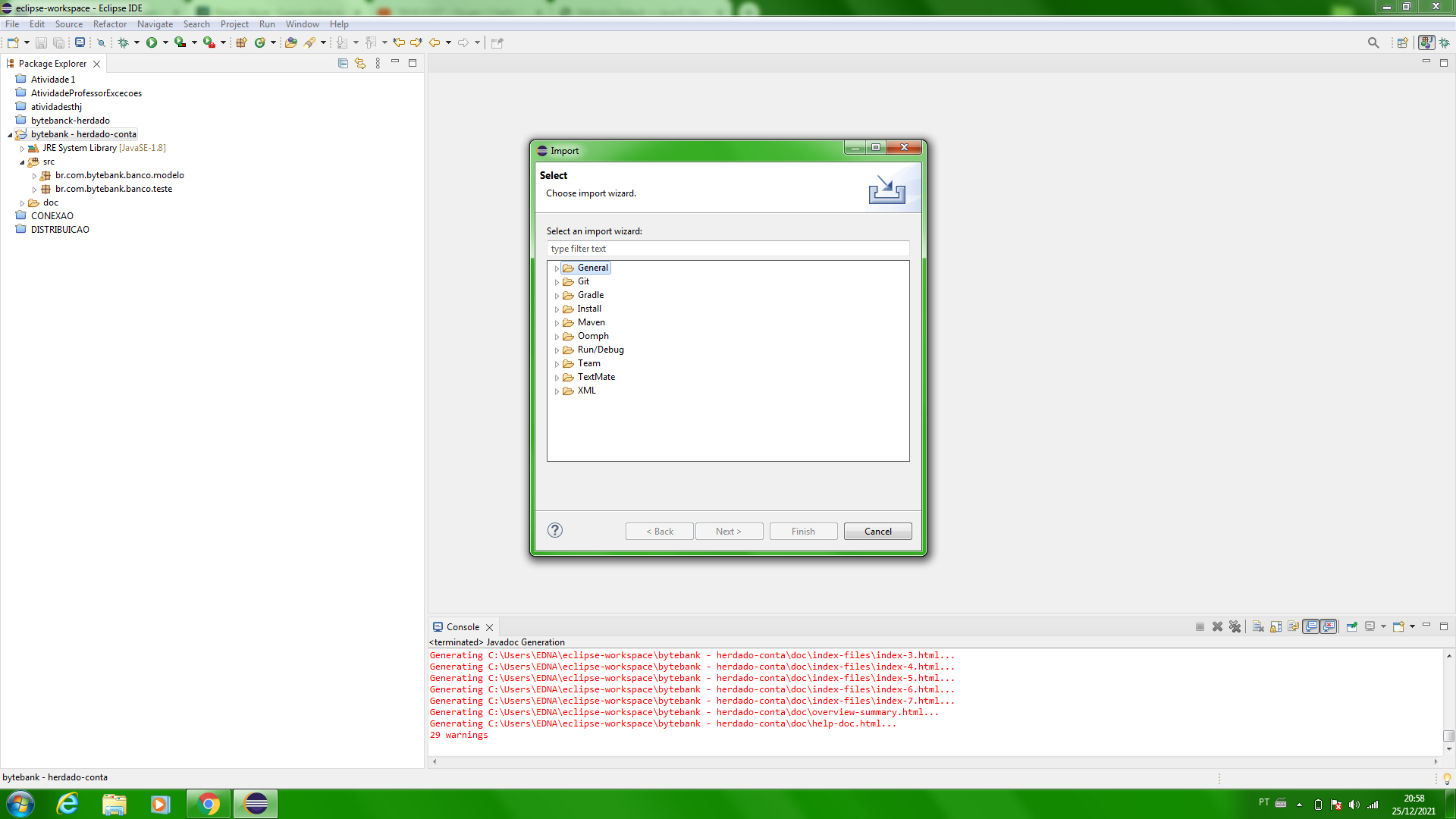This screenshot has height=819, width=1456.
Task: Click Remove All Terminated Launches icon
Action: coord(1235,626)
